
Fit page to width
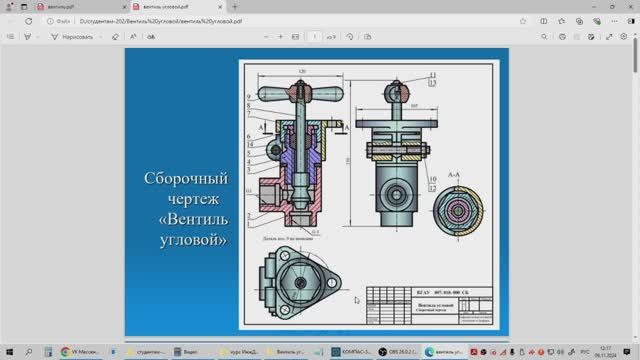[x=296, y=37]
